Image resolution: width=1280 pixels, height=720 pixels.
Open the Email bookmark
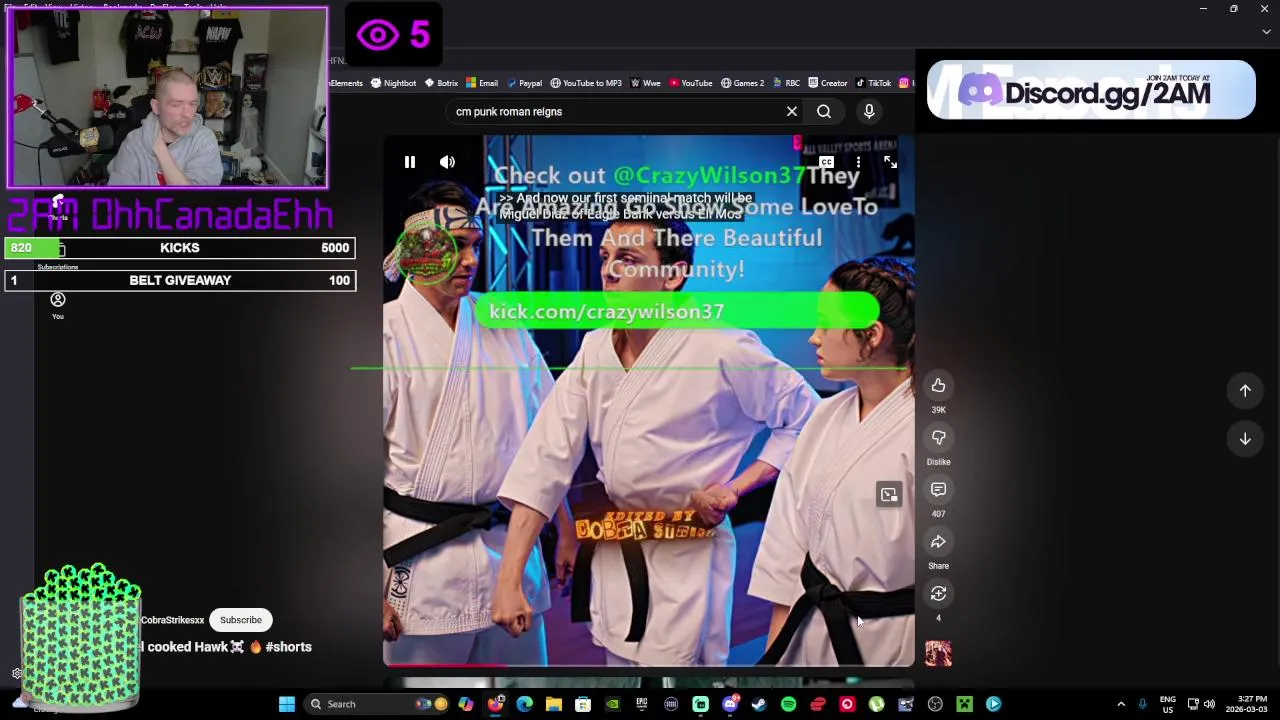pos(482,83)
